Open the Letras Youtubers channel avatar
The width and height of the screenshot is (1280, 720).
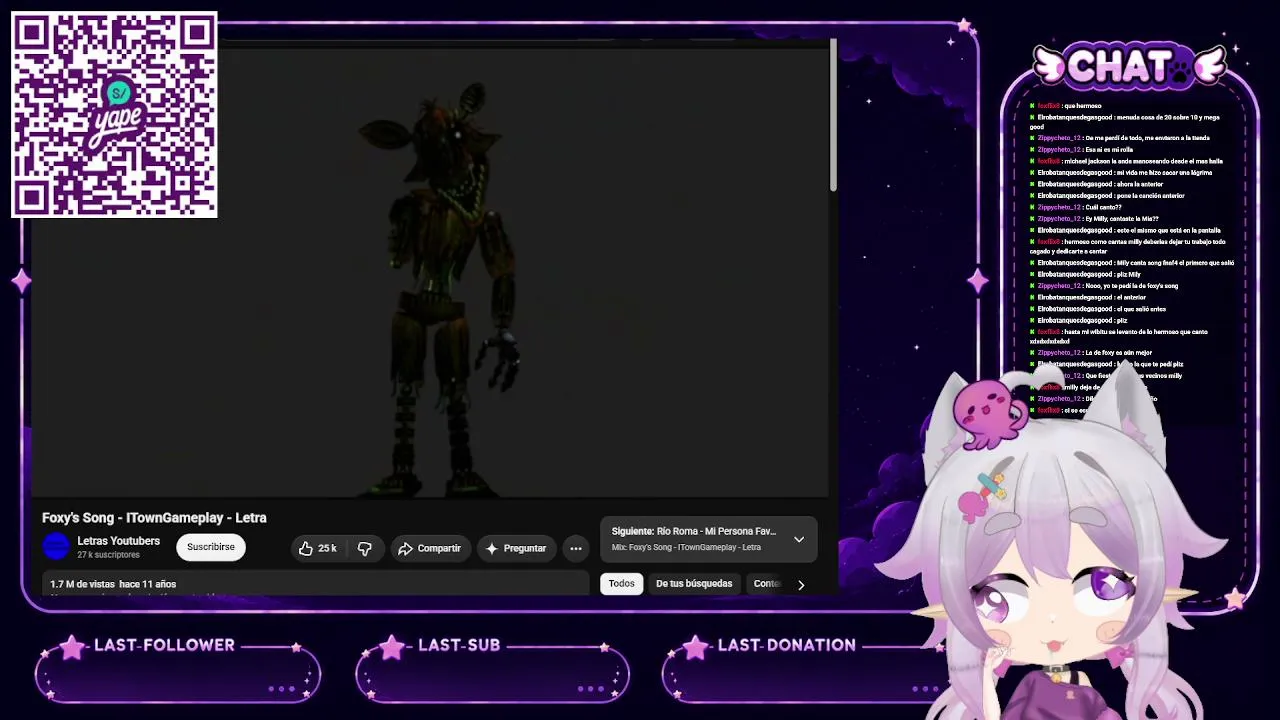[x=56, y=546]
